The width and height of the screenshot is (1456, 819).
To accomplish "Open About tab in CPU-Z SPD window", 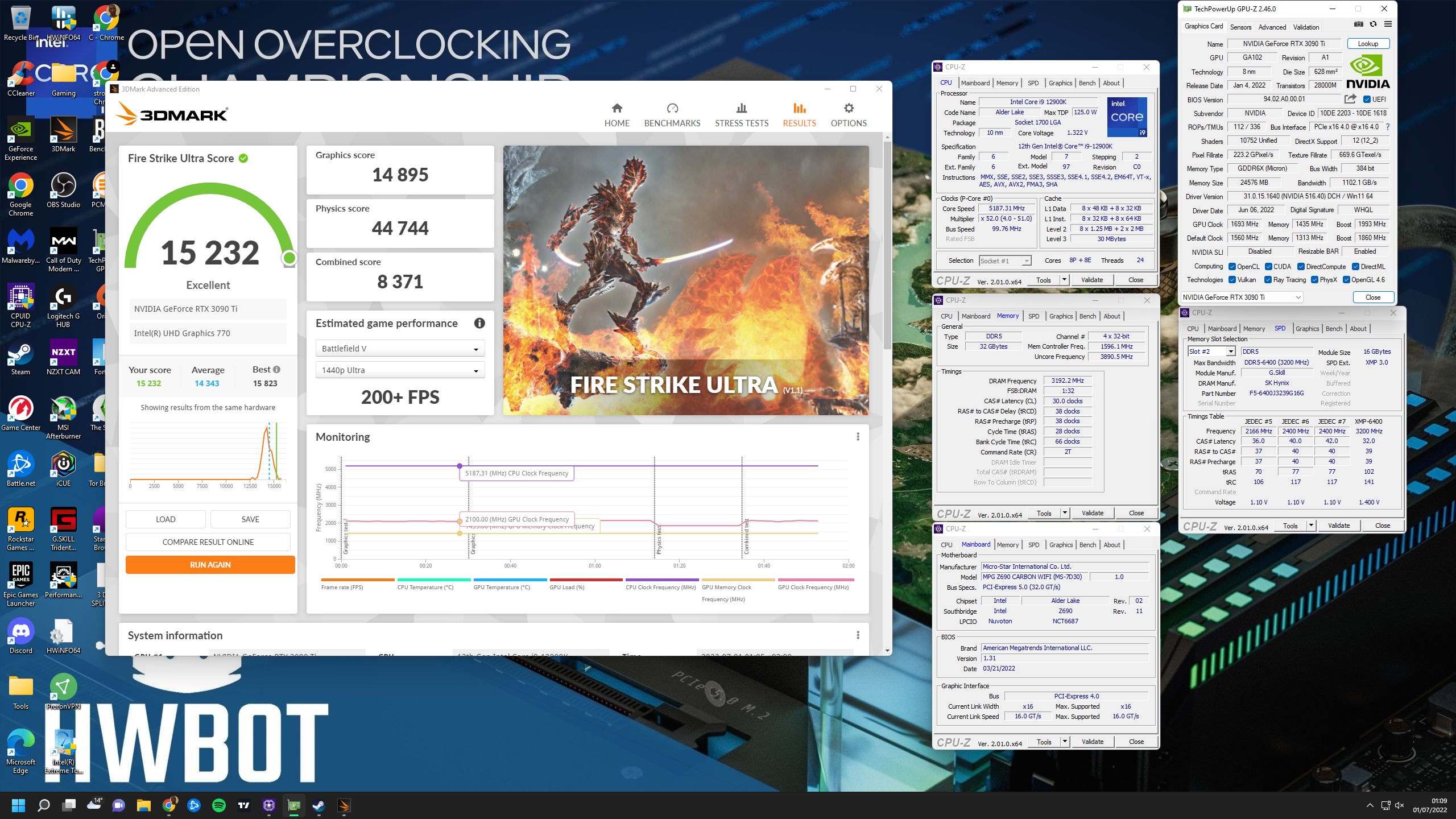I will (1358, 329).
